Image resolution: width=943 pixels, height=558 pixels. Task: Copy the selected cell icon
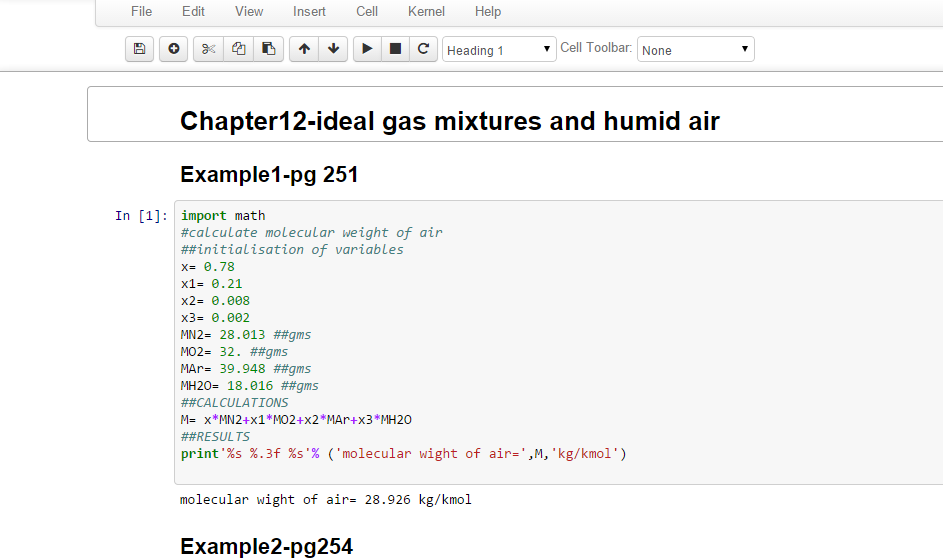point(239,49)
